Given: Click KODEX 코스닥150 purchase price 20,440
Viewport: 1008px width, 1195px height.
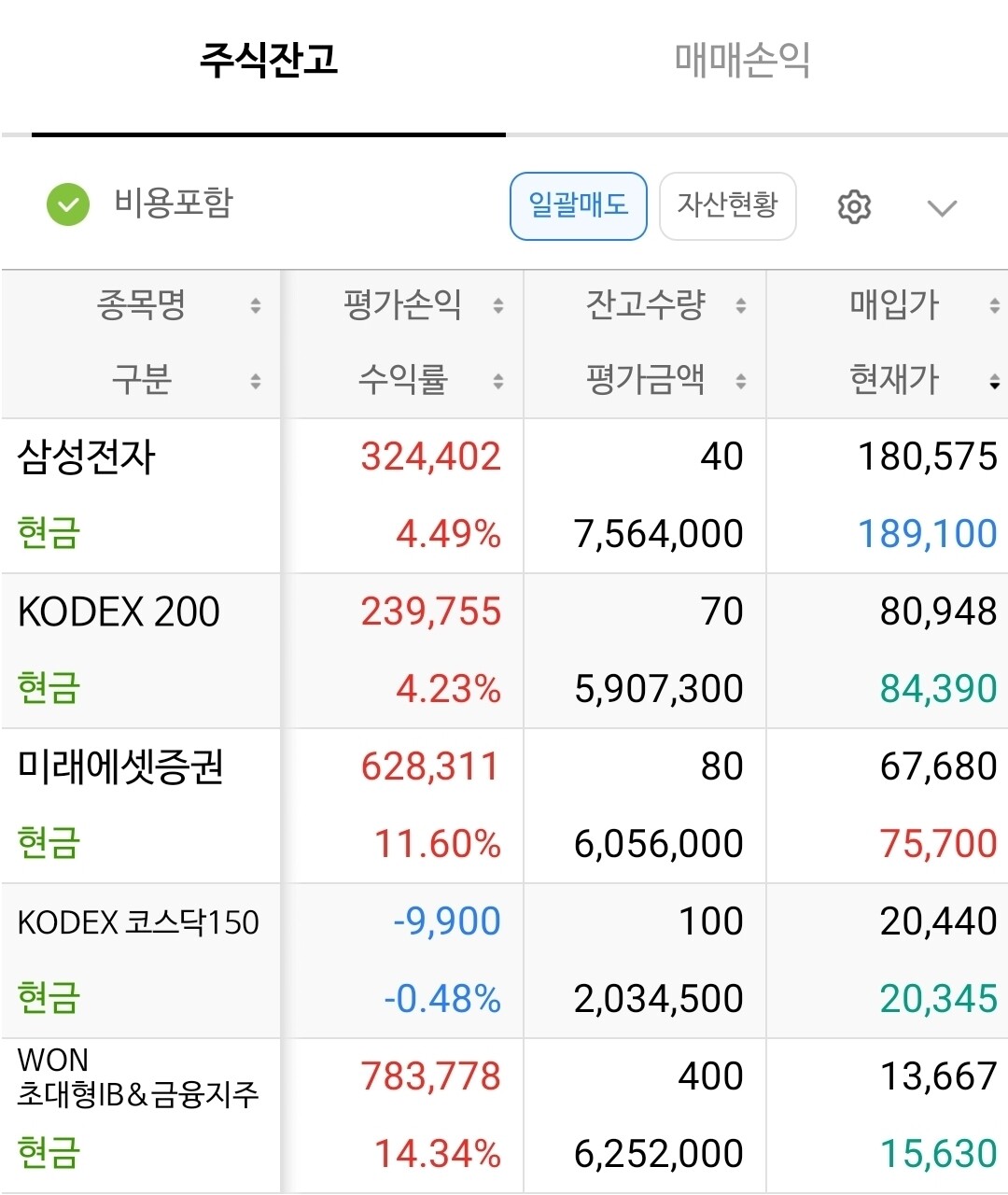Looking at the screenshot, I should pos(939,921).
